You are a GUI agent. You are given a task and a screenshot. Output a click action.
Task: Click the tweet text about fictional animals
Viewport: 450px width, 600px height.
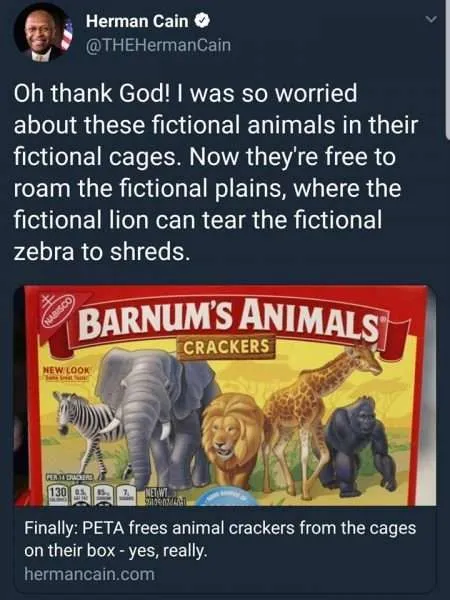214,173
